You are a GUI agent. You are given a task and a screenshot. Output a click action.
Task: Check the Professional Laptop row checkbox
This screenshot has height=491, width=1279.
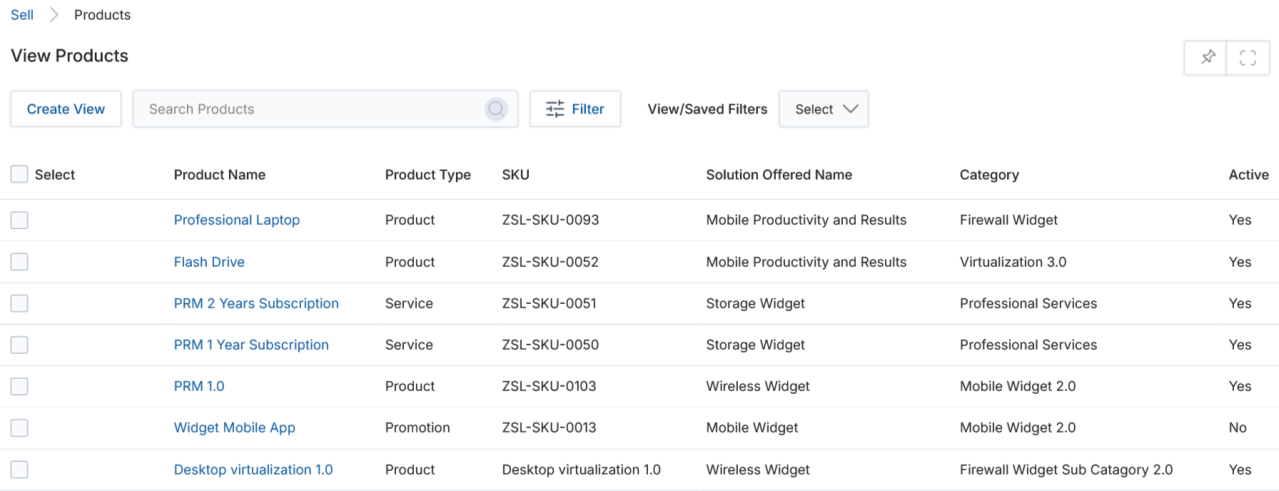[19, 220]
